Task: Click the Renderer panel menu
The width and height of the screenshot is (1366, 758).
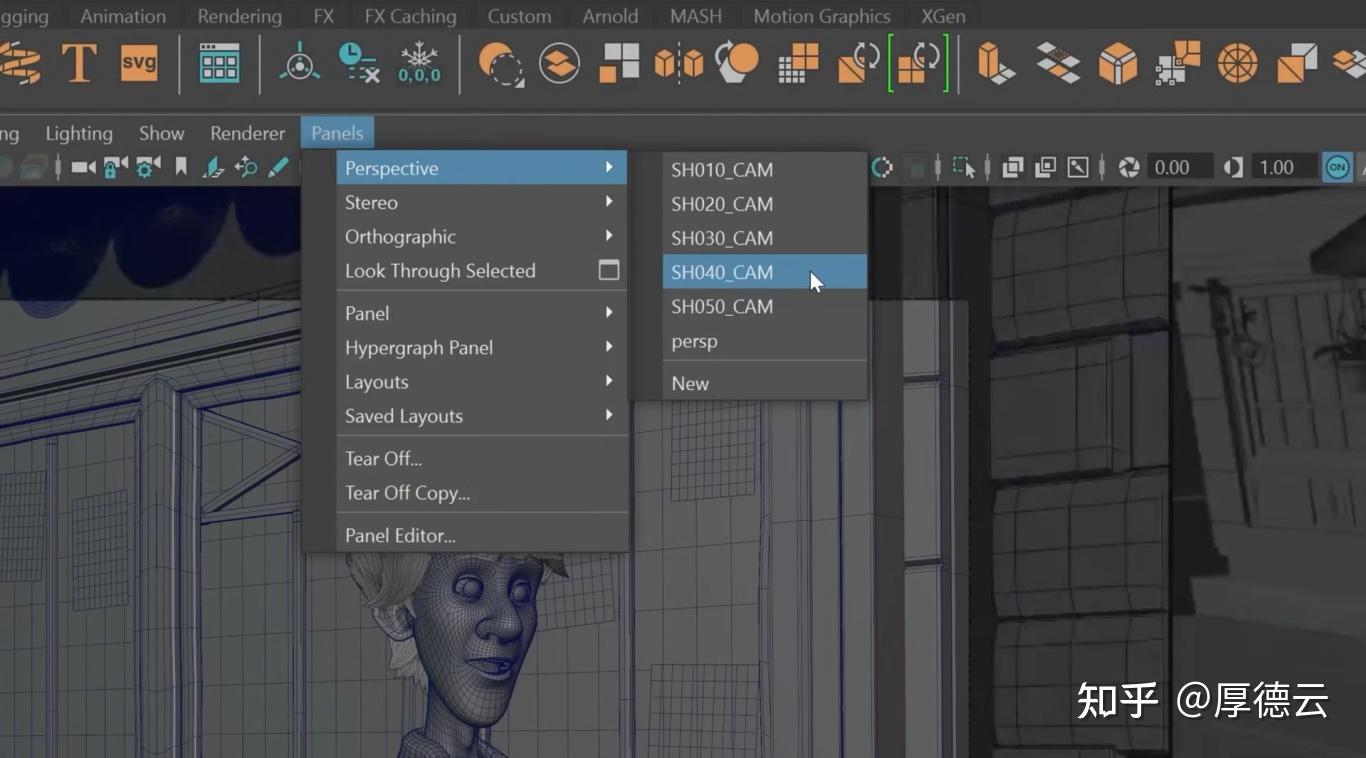Action: click(247, 132)
